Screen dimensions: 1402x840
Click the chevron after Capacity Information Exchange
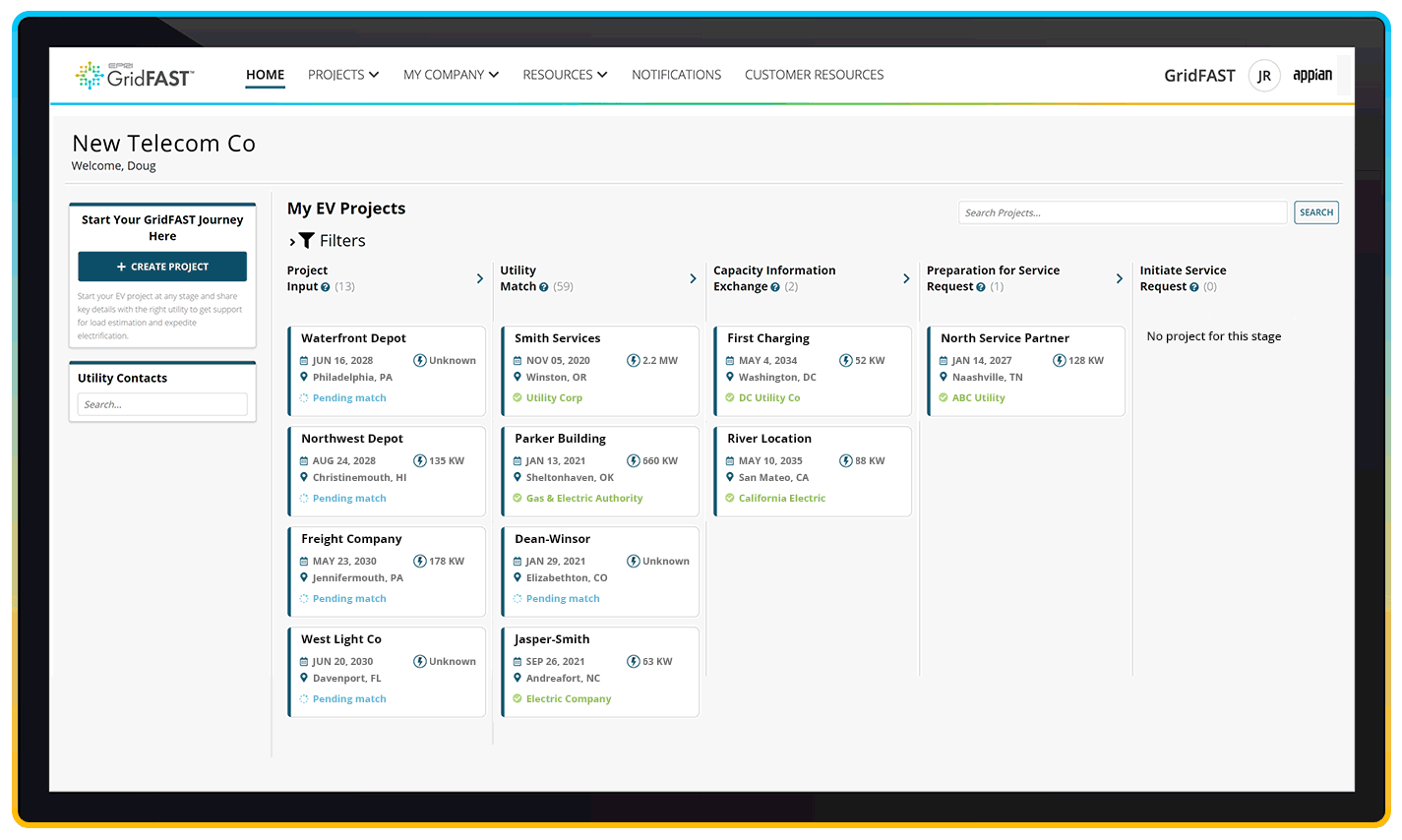[x=906, y=279]
